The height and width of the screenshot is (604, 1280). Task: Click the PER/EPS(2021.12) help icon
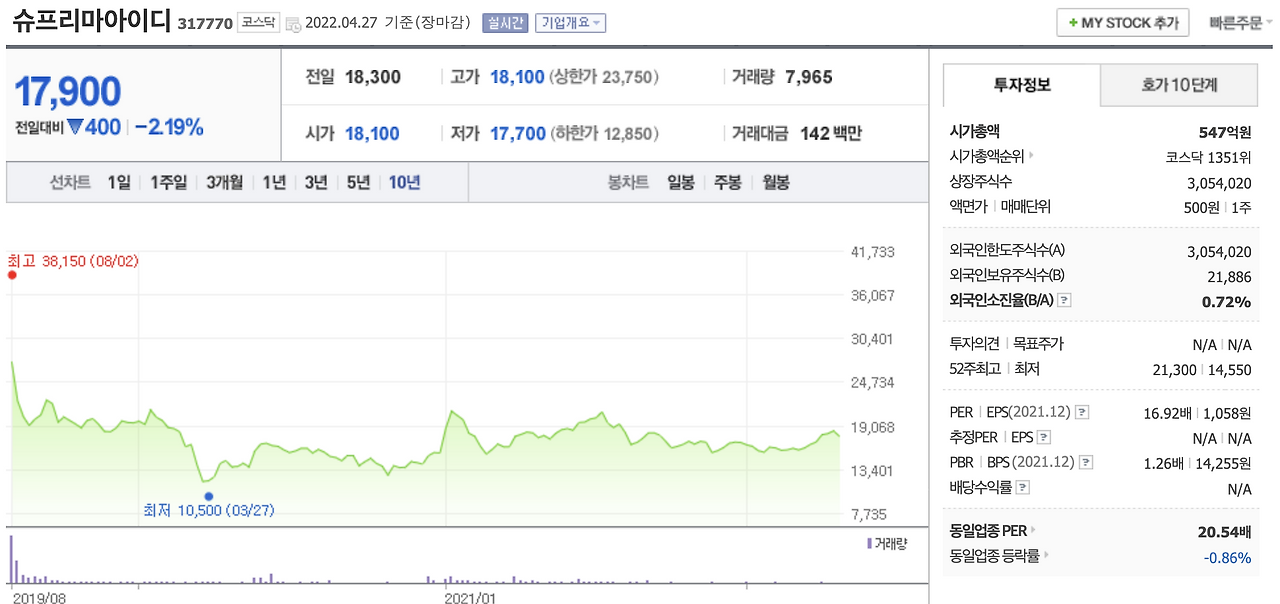coord(1081,411)
